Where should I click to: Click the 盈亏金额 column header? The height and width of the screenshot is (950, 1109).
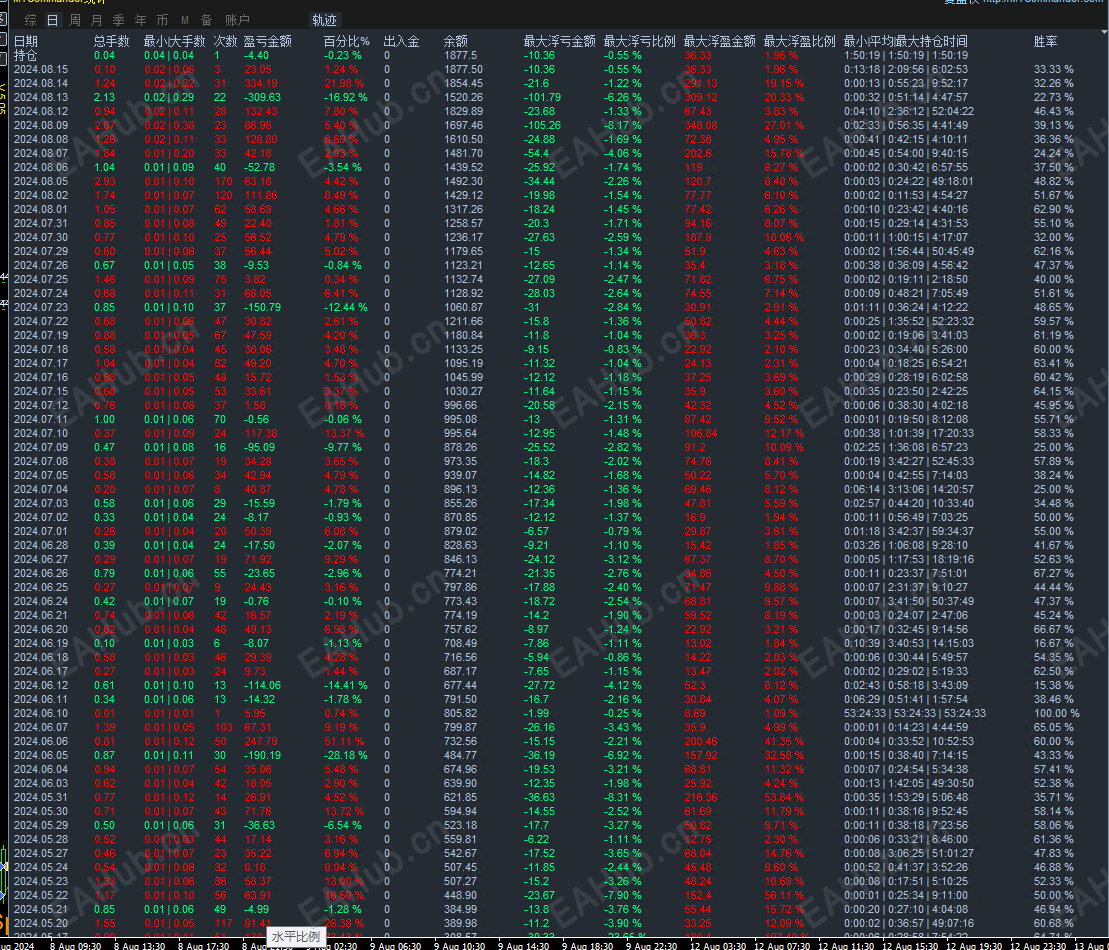[267, 41]
